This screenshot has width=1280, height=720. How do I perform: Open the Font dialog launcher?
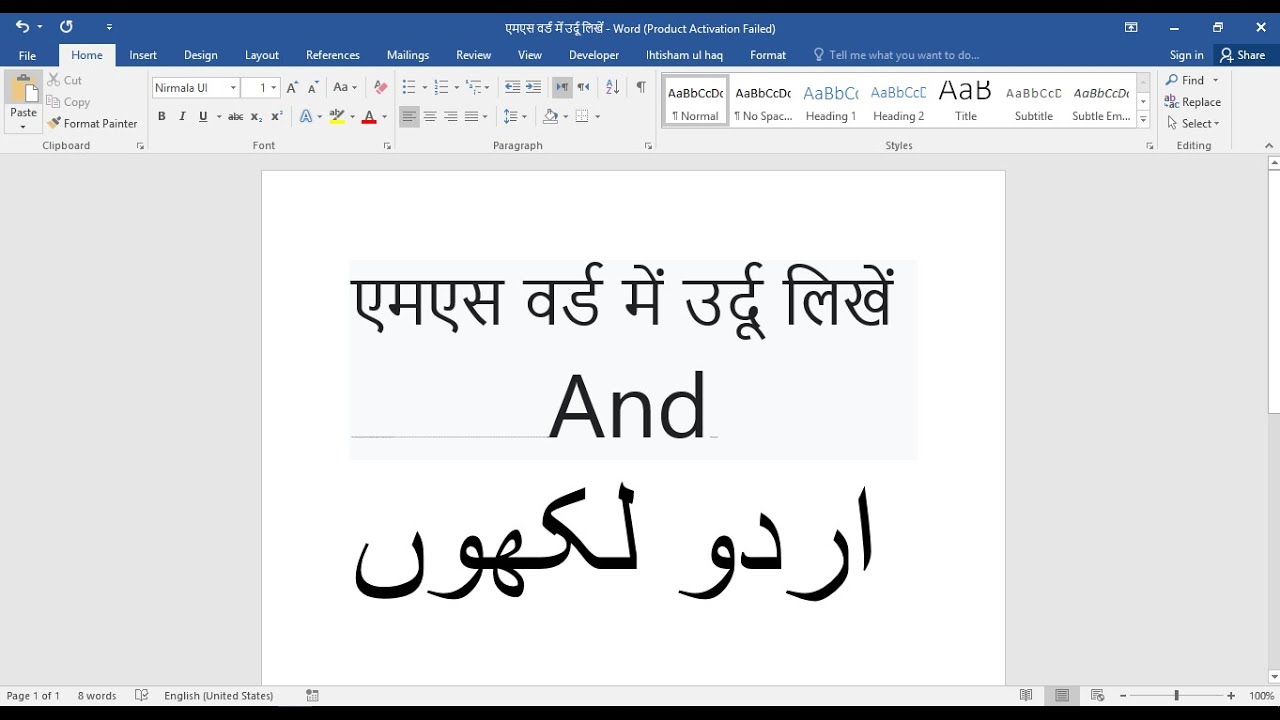[x=387, y=146]
